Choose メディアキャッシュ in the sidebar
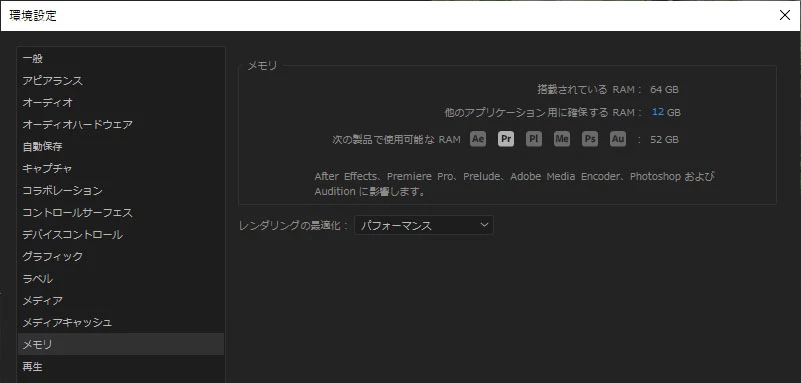The height and width of the screenshot is (383, 801). [121, 322]
